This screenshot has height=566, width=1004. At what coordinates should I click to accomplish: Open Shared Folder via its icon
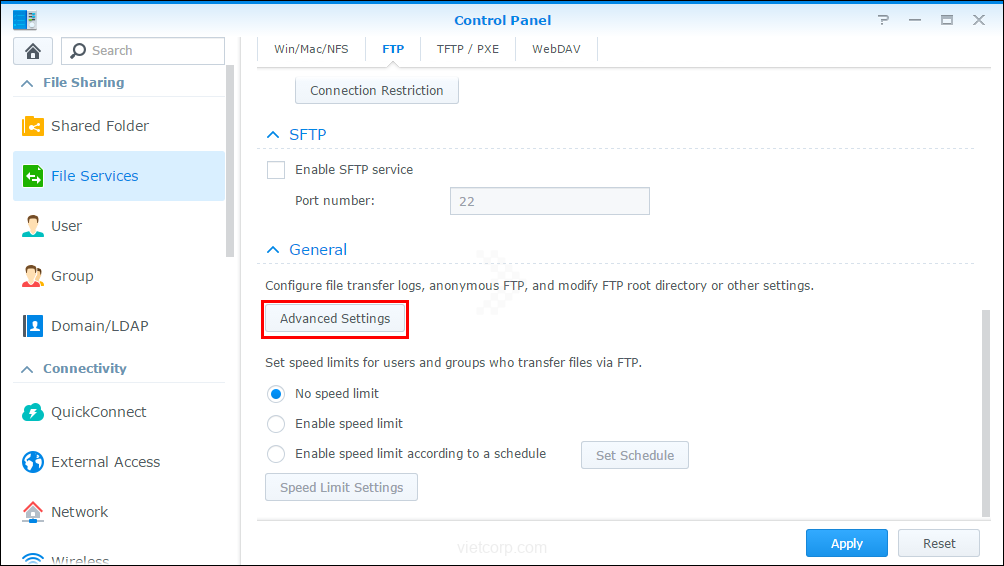(33, 126)
